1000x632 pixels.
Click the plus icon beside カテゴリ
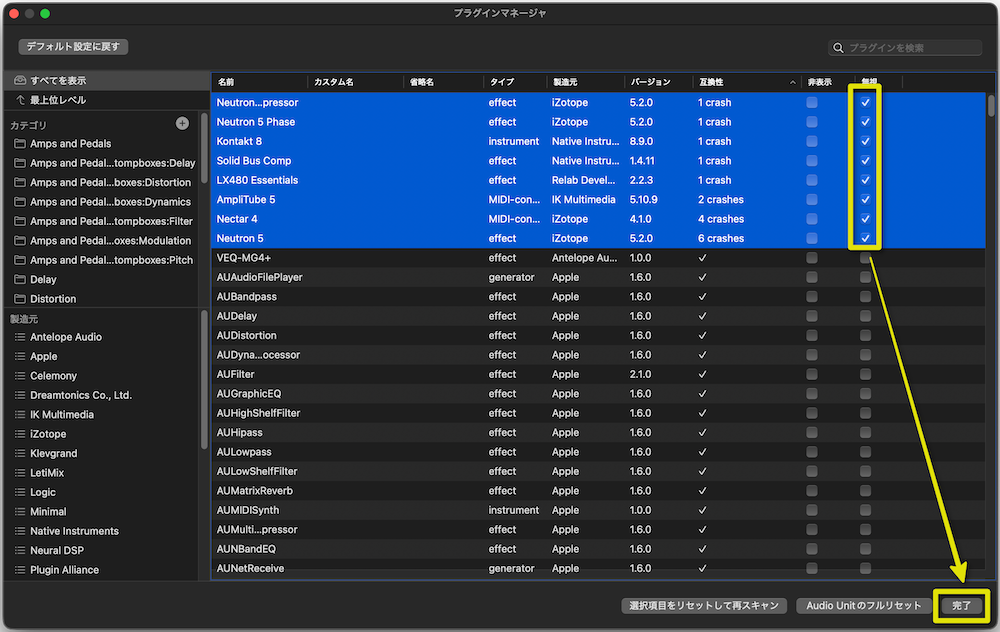(182, 123)
